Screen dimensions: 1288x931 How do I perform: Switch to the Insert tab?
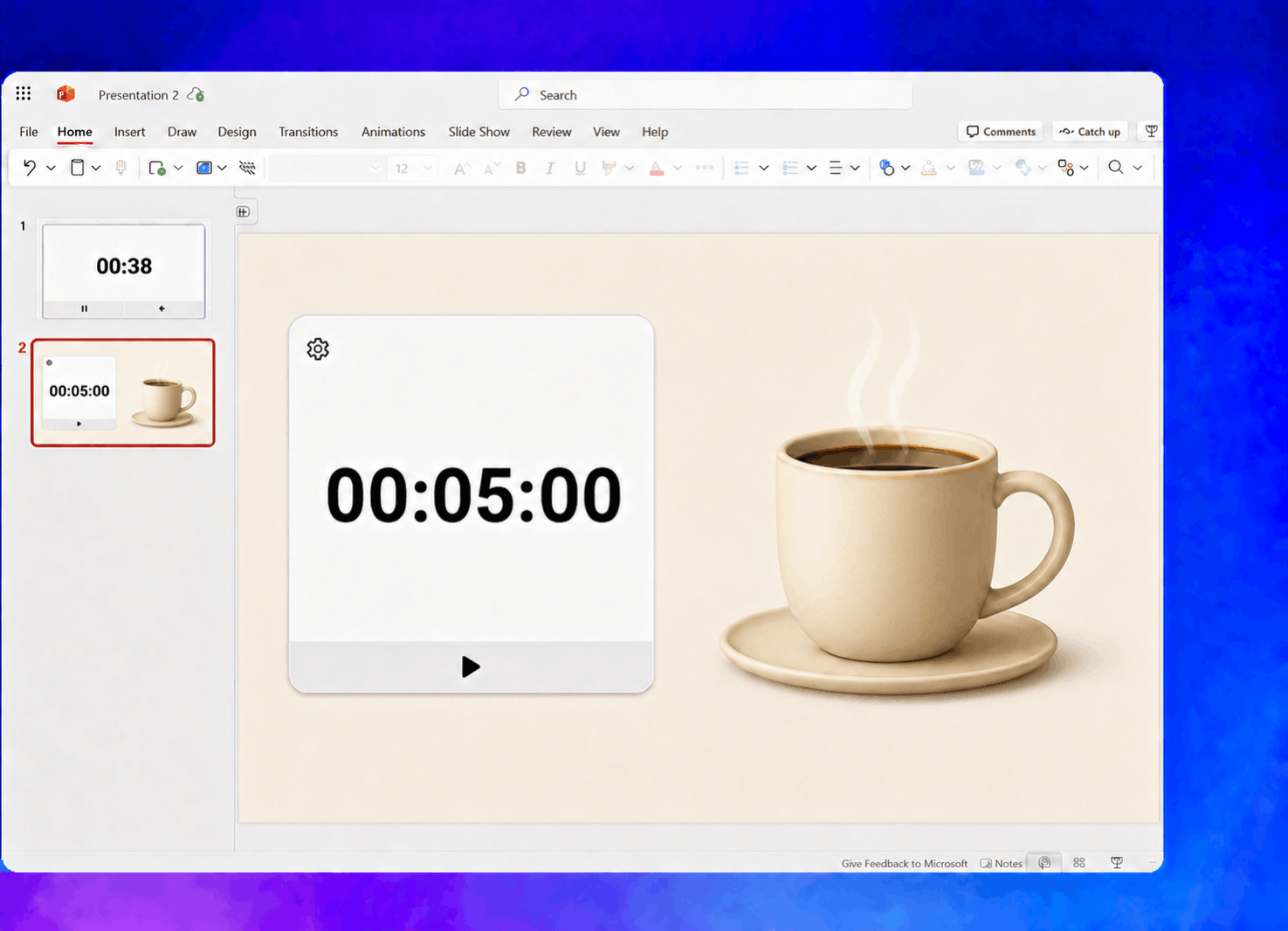coord(129,132)
